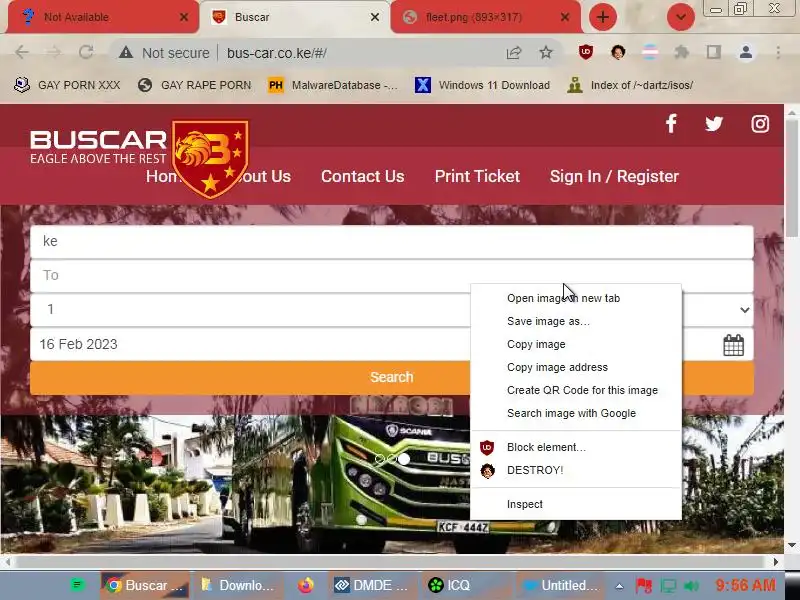Screen dimensions: 800x600
Task: Click the Buscar eagle shield logo
Action: pyautogui.click(x=210, y=159)
